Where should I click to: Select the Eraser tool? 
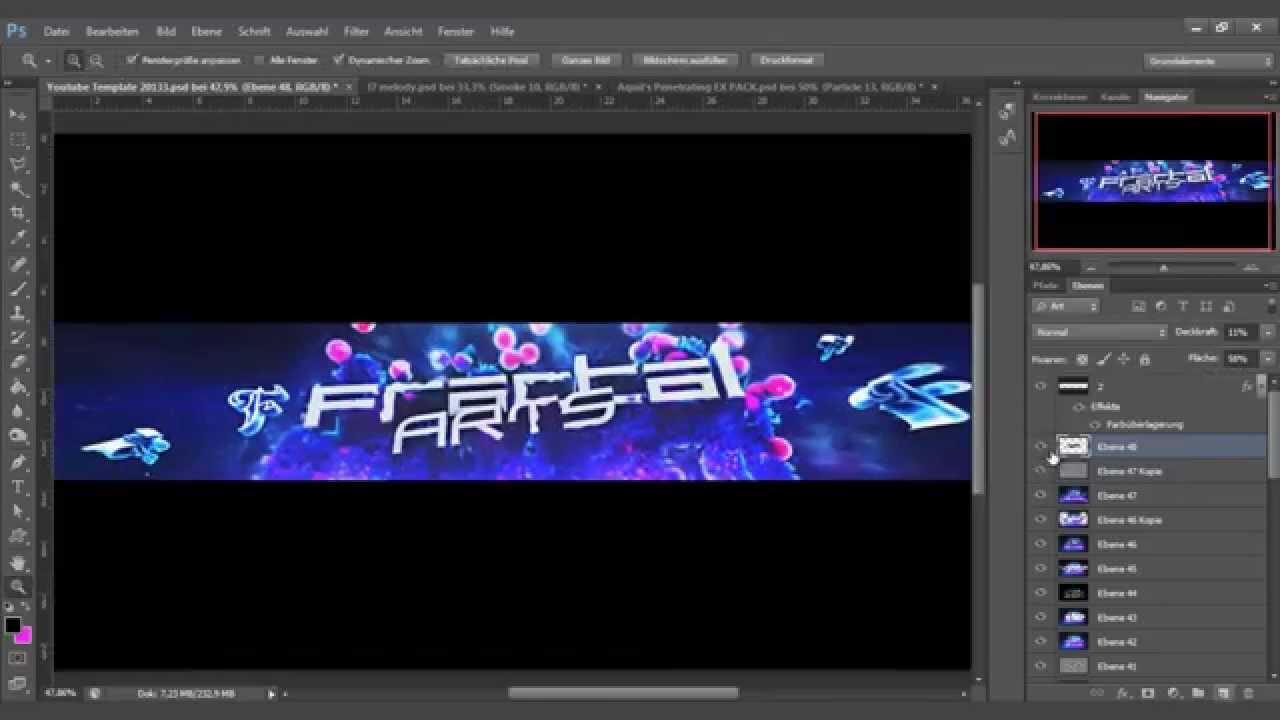pos(18,363)
